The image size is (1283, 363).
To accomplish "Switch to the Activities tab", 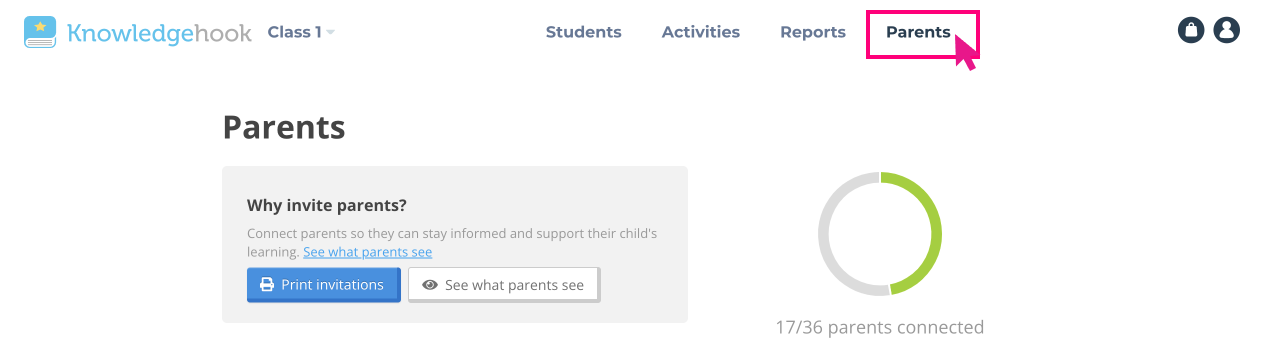I will pyautogui.click(x=701, y=32).
